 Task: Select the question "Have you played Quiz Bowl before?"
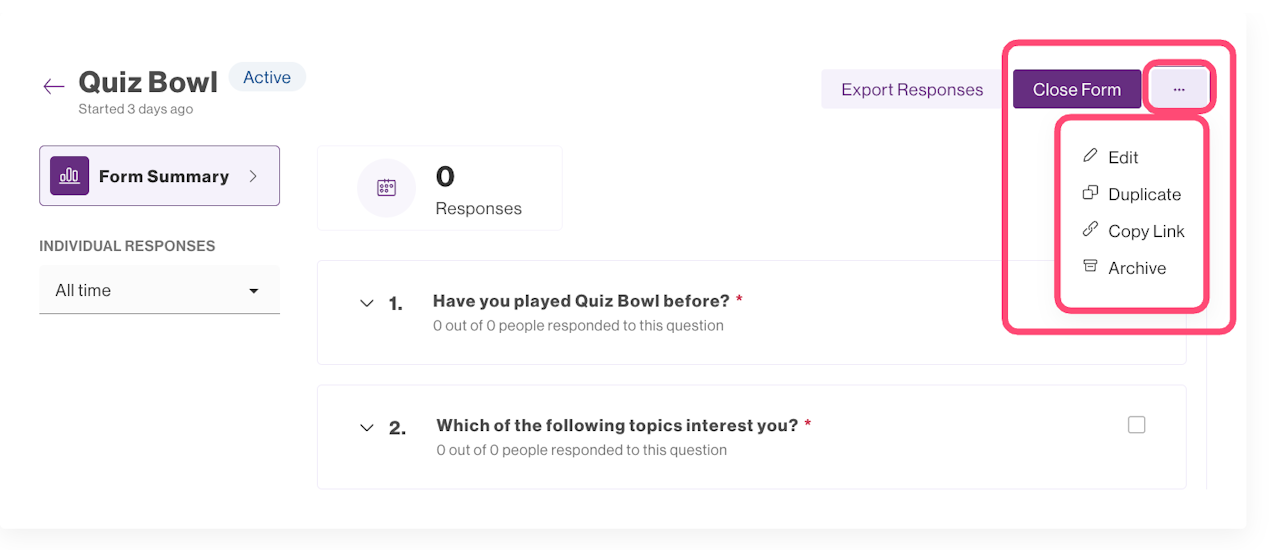point(581,301)
